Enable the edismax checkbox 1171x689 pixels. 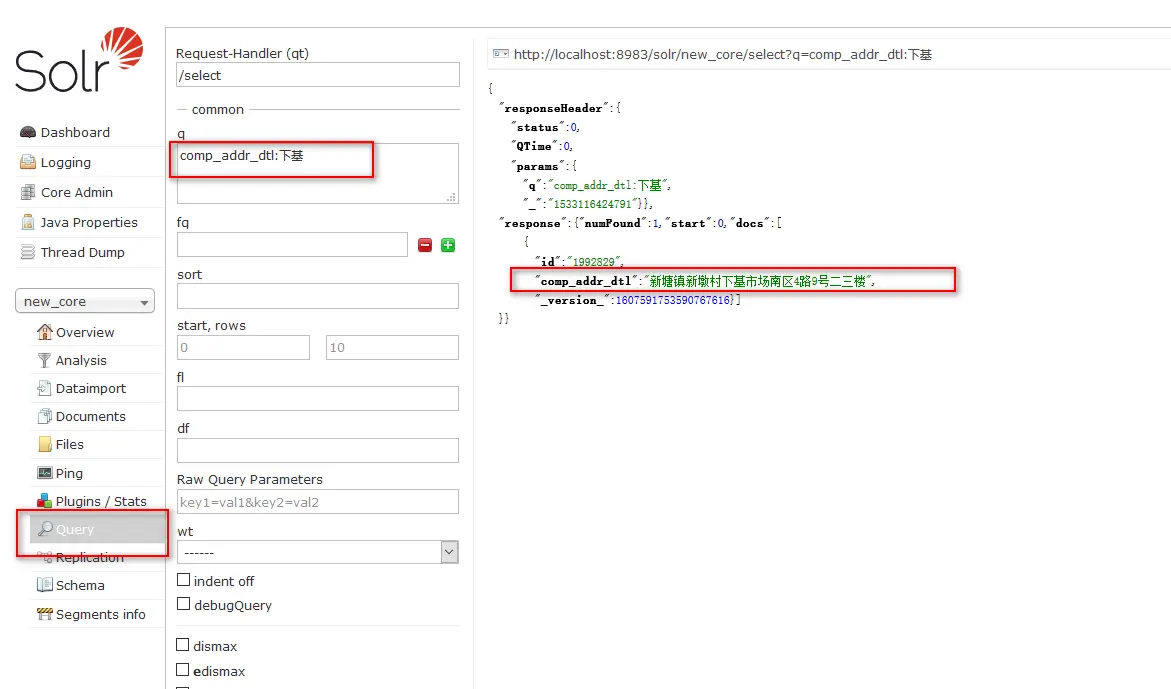click(183, 670)
